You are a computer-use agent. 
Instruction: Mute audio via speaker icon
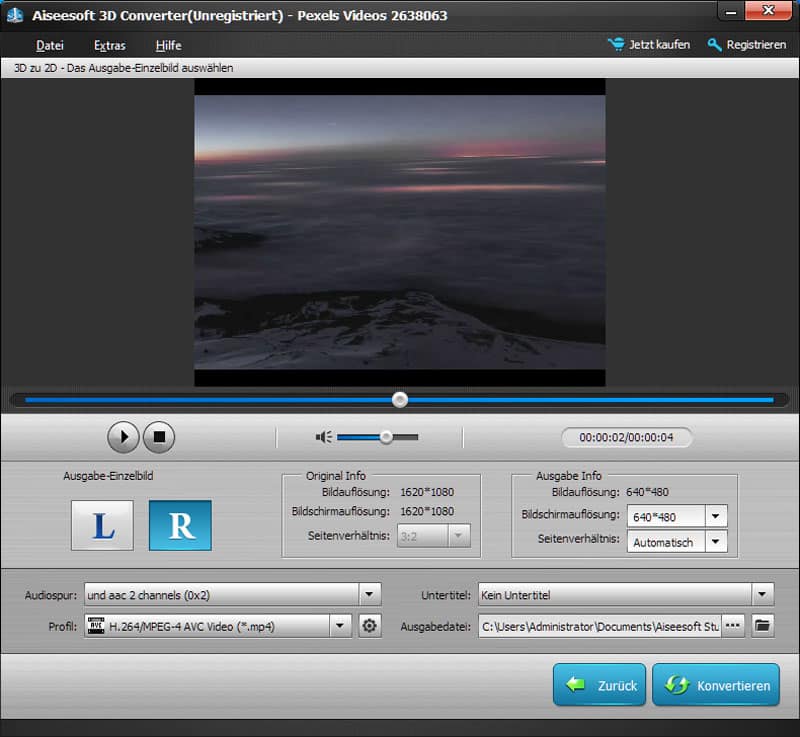coord(323,437)
